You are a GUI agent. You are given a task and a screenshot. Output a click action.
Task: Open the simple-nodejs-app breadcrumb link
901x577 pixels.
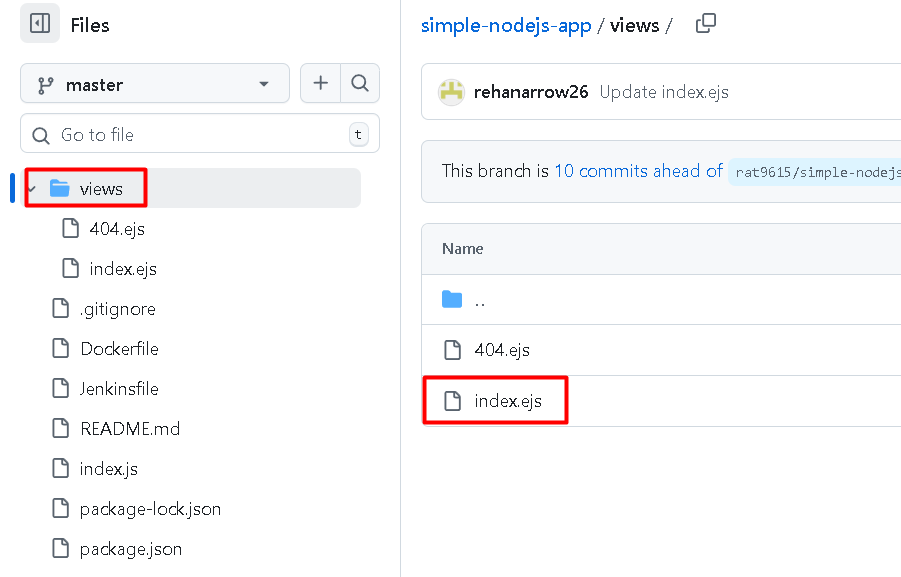click(x=506, y=26)
